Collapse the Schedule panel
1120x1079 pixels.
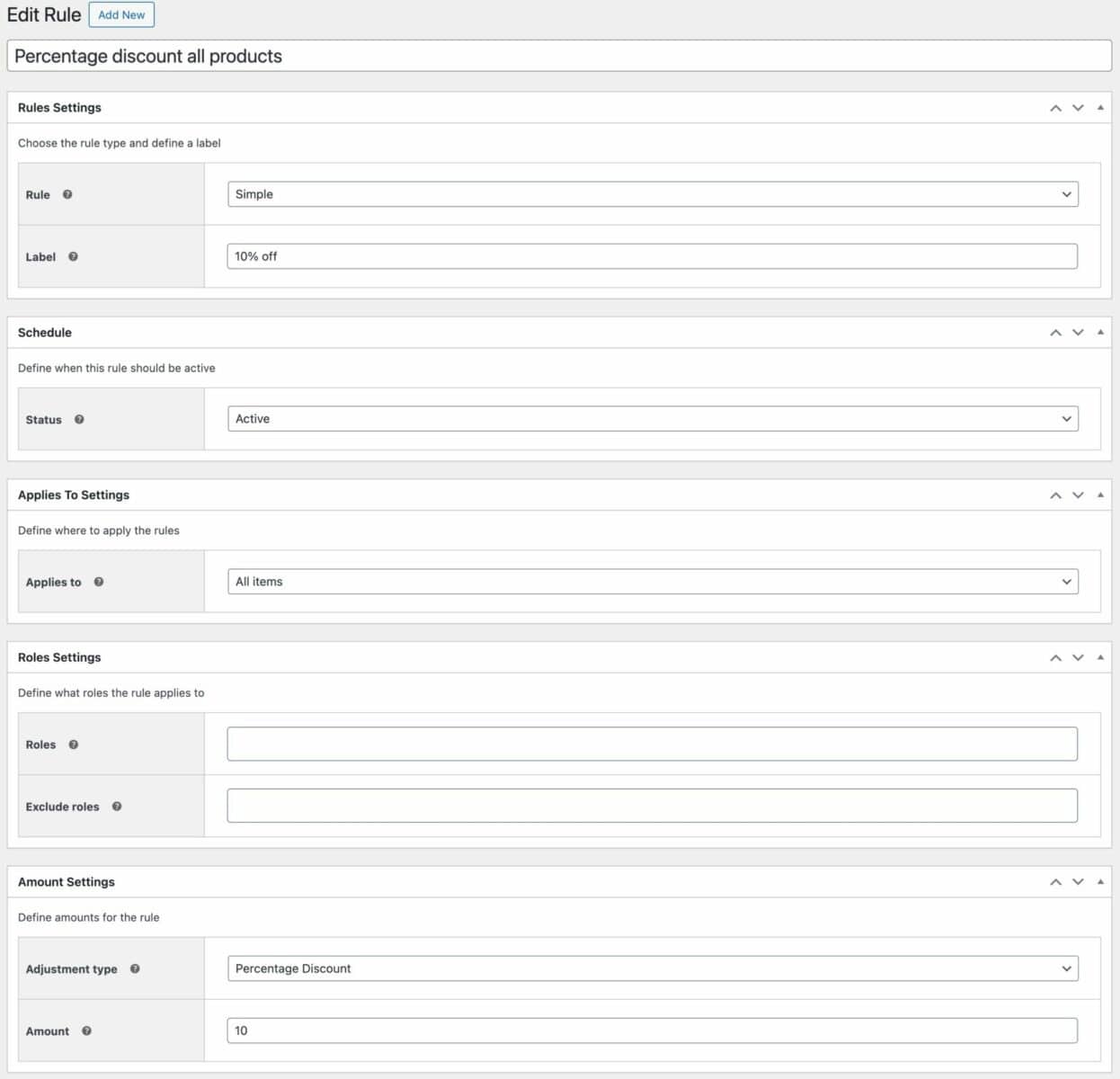pos(1100,332)
